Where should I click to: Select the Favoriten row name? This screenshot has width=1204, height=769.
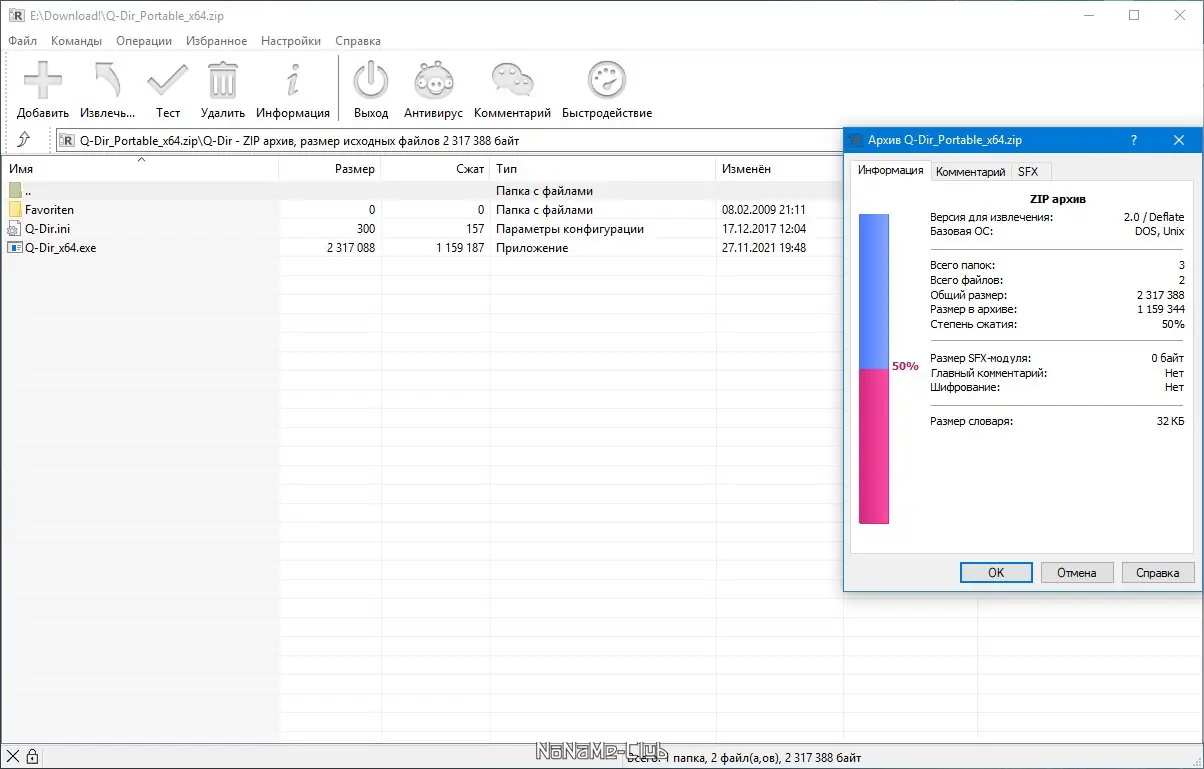pos(49,210)
